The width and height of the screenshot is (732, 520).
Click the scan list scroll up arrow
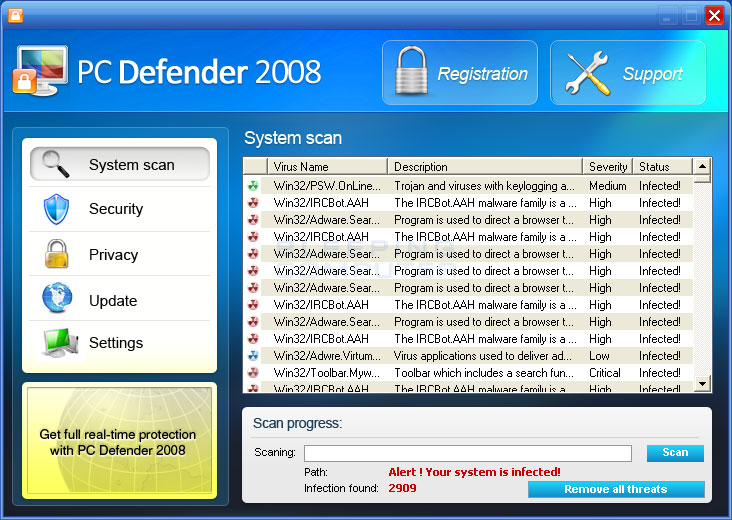pos(702,166)
